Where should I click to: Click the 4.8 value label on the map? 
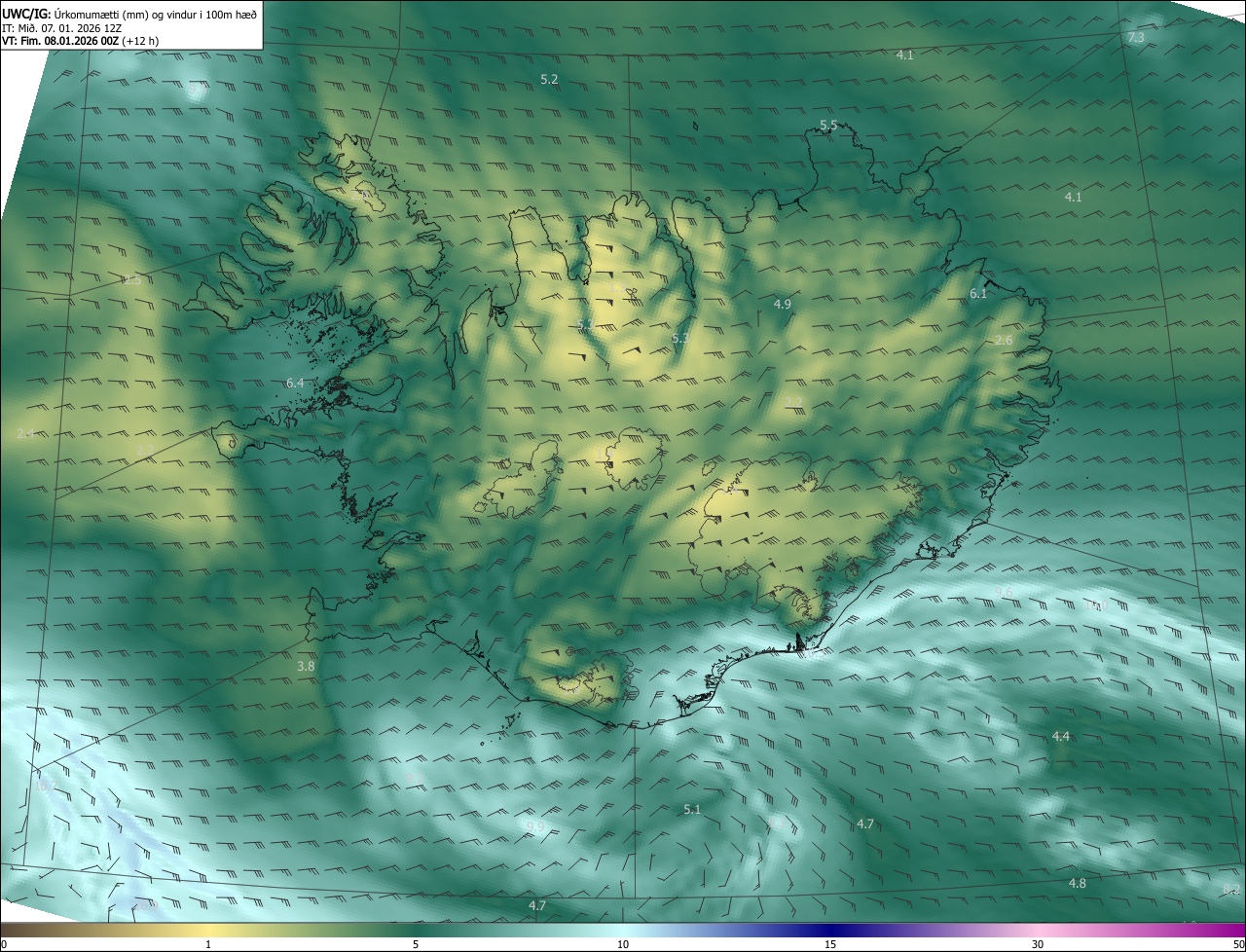1077,883
